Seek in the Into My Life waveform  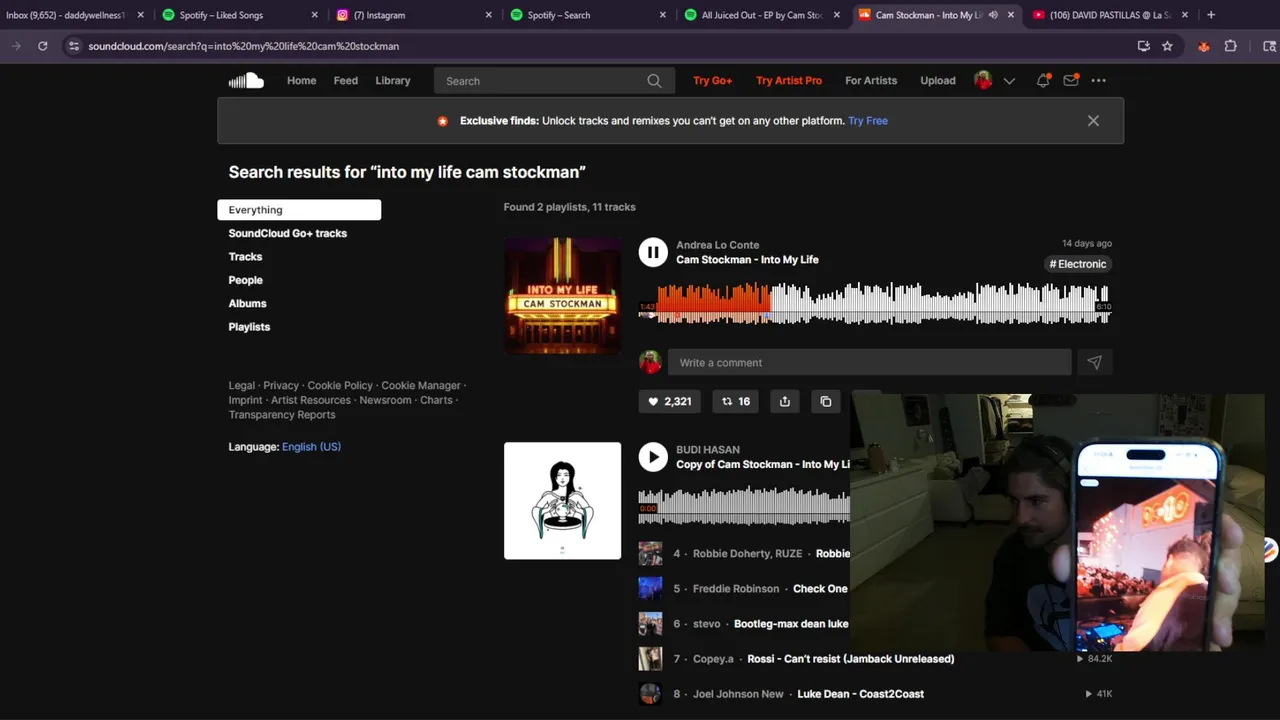(x=875, y=304)
